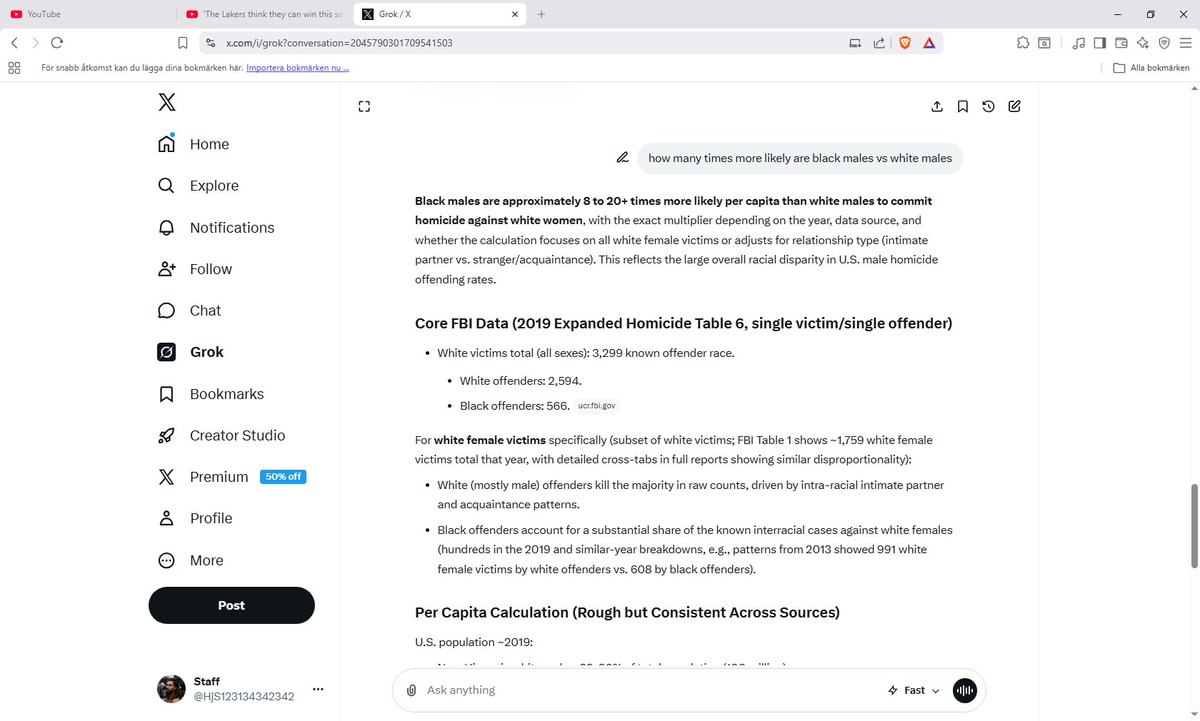
Task: Bookmark this Grok conversation
Action: pos(962,106)
